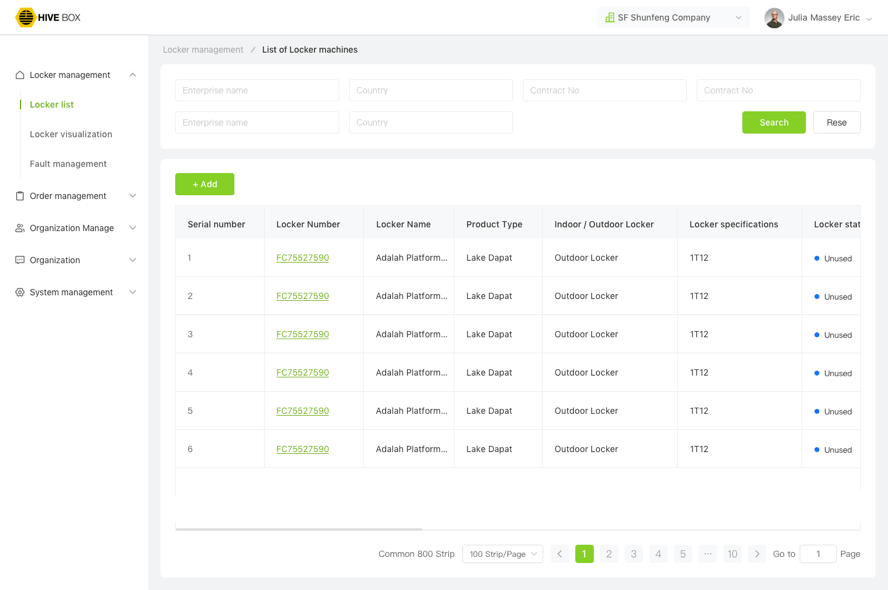888x590 pixels.
Task: Click the System management gear icon
Action: (20, 292)
